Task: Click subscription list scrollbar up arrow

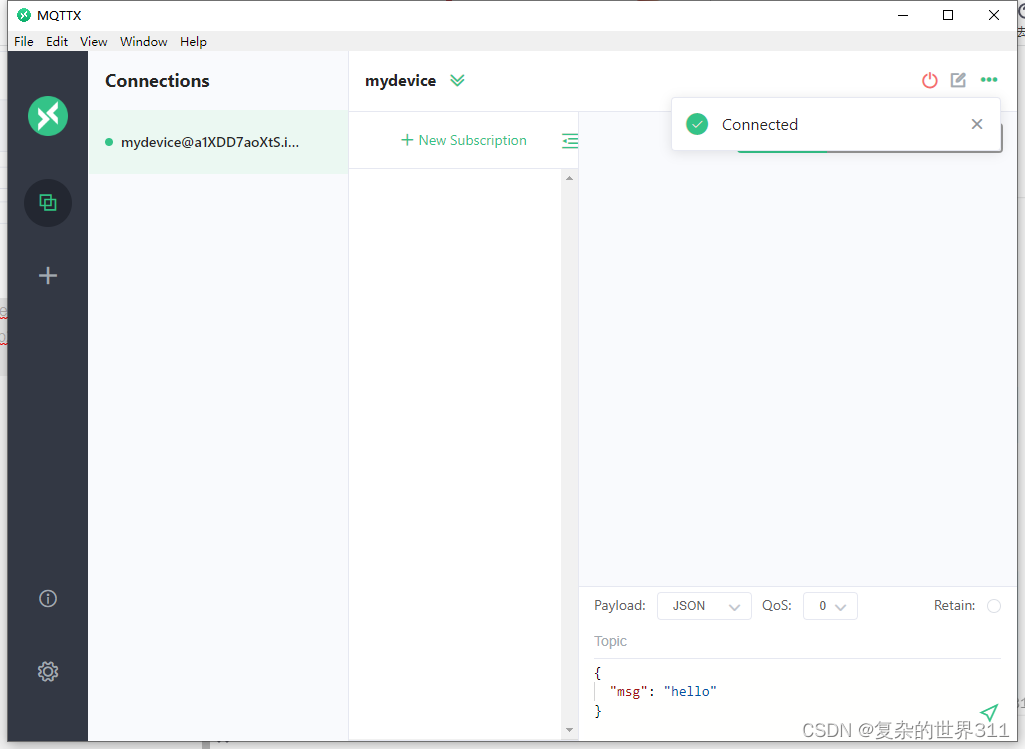Action: pyautogui.click(x=569, y=178)
